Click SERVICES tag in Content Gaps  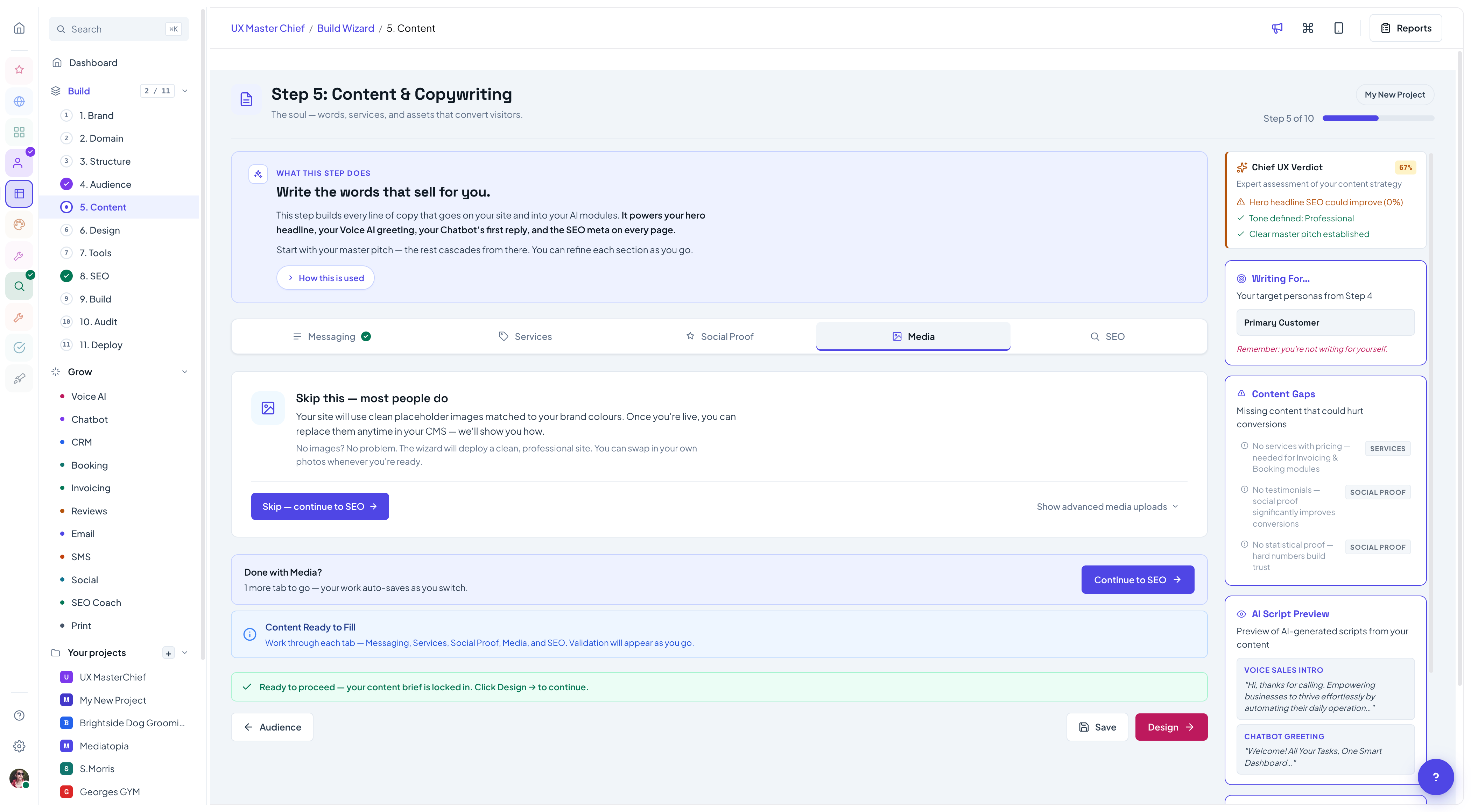tap(1388, 449)
